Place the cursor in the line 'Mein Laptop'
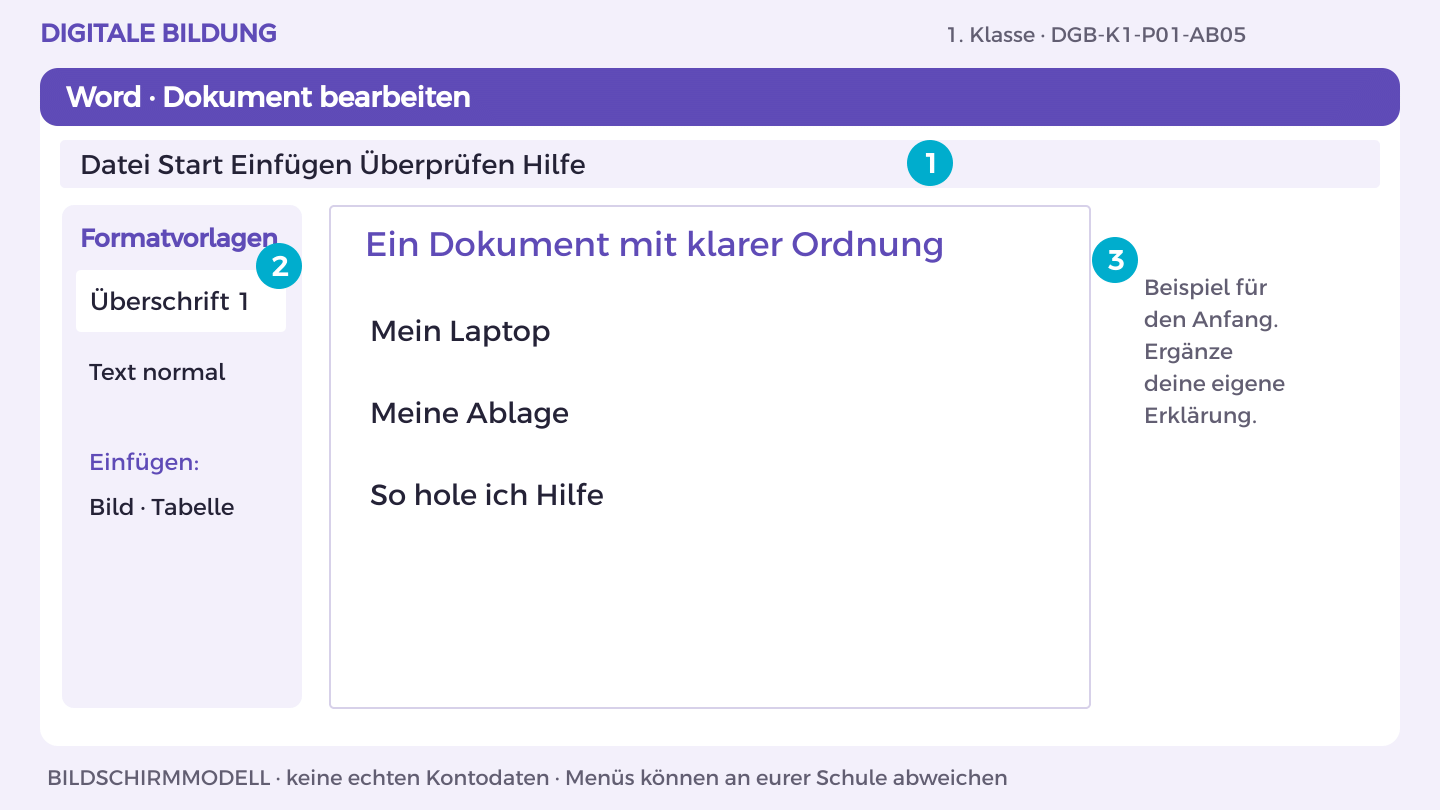The image size is (1440, 810). click(x=460, y=331)
